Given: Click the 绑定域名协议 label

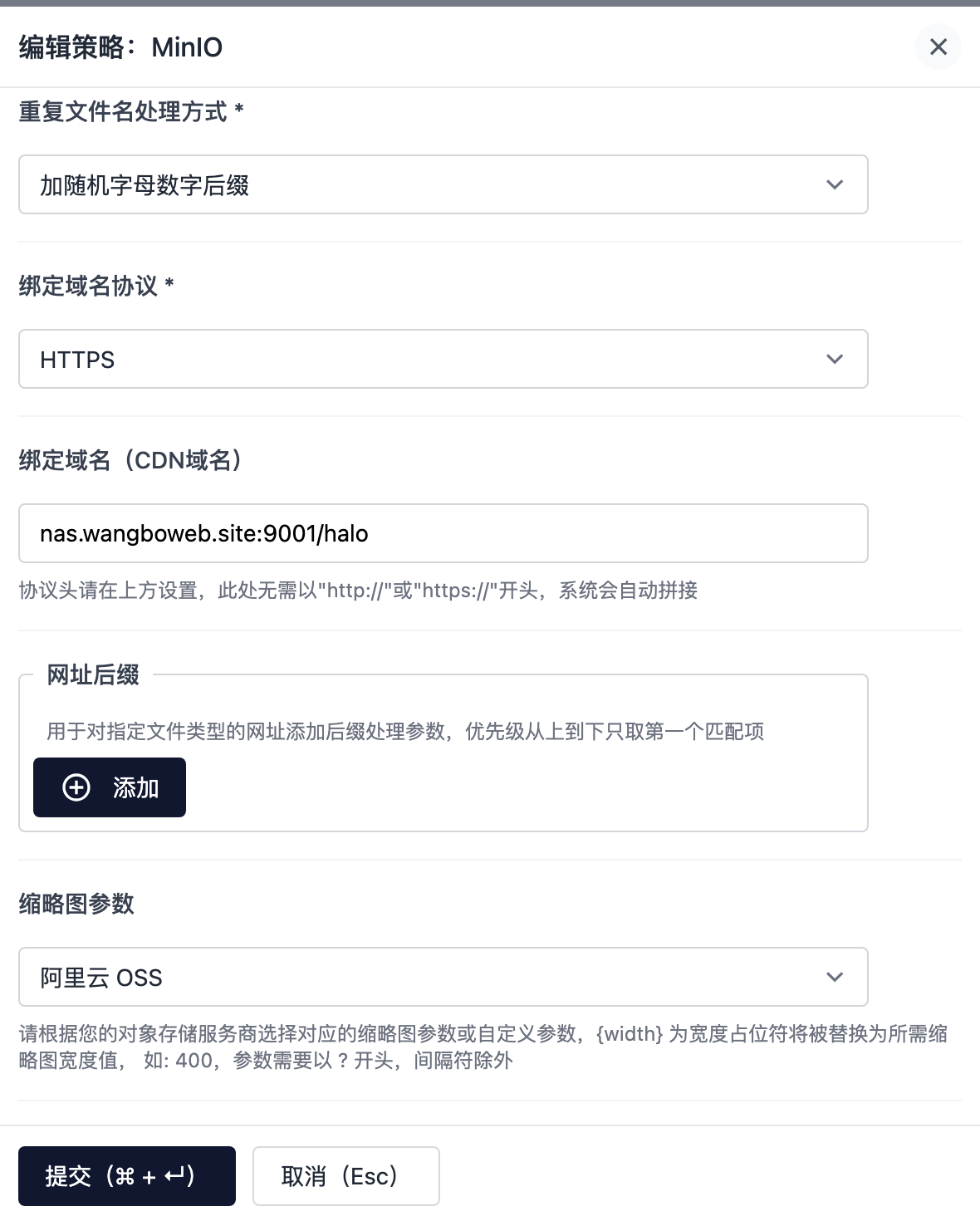Looking at the screenshot, I should [96, 286].
